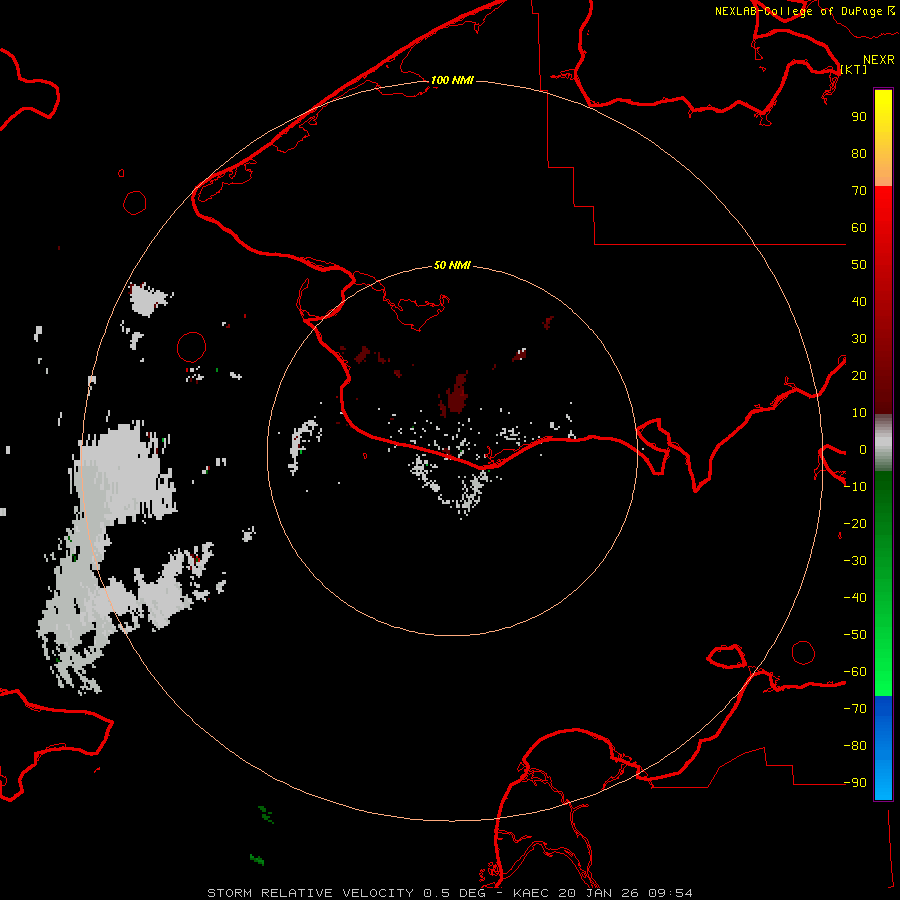900x900 pixels.
Task: Select the 100 NMI range ring label
Action: click(x=452, y=80)
